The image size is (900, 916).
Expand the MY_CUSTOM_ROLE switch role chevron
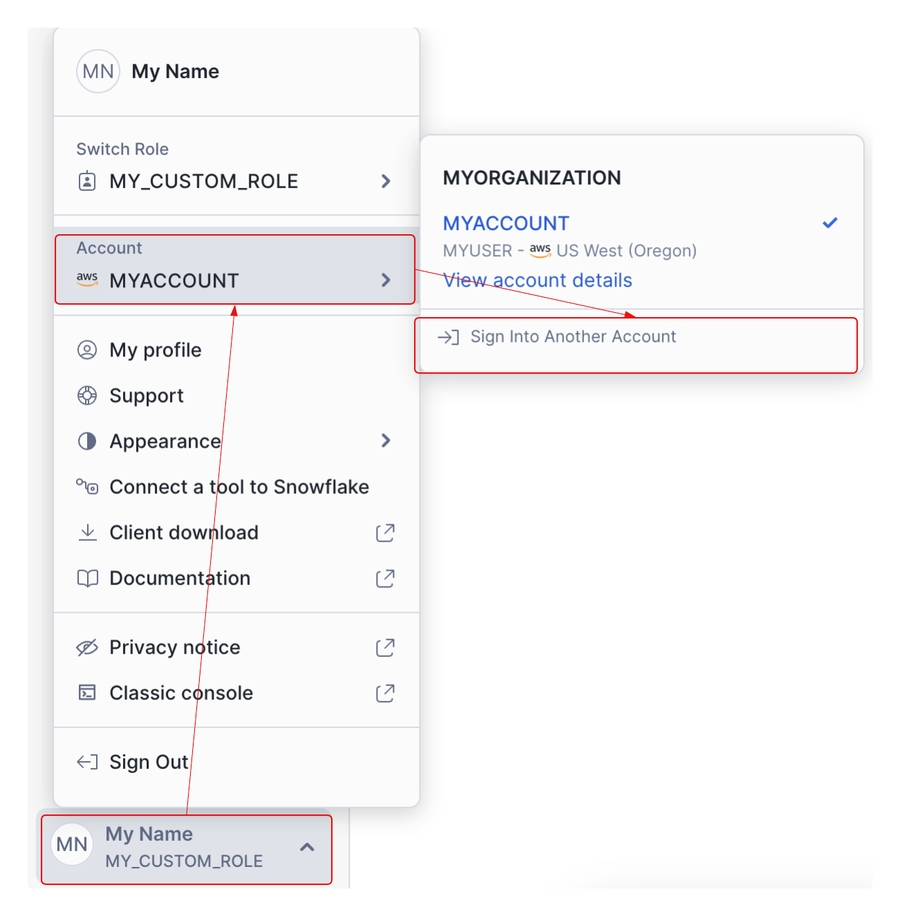(385, 181)
